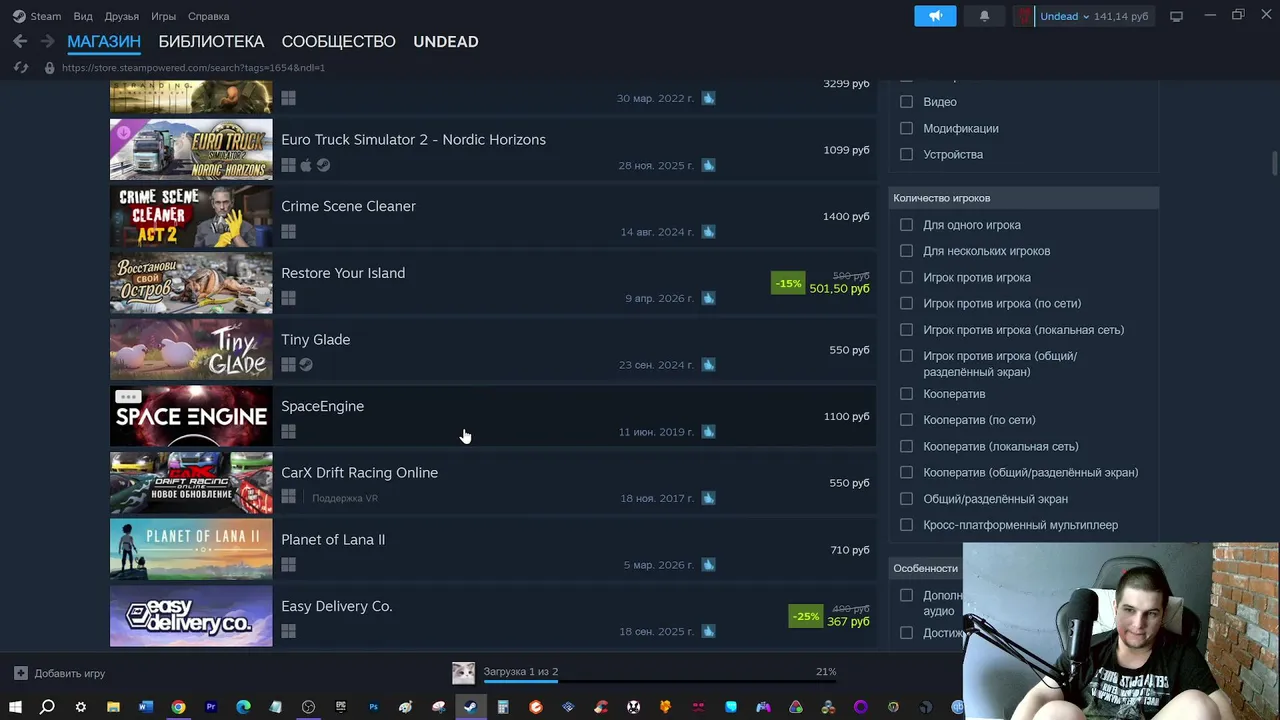Reload the store page
Viewport: 1280px width, 720px height.
[20, 68]
